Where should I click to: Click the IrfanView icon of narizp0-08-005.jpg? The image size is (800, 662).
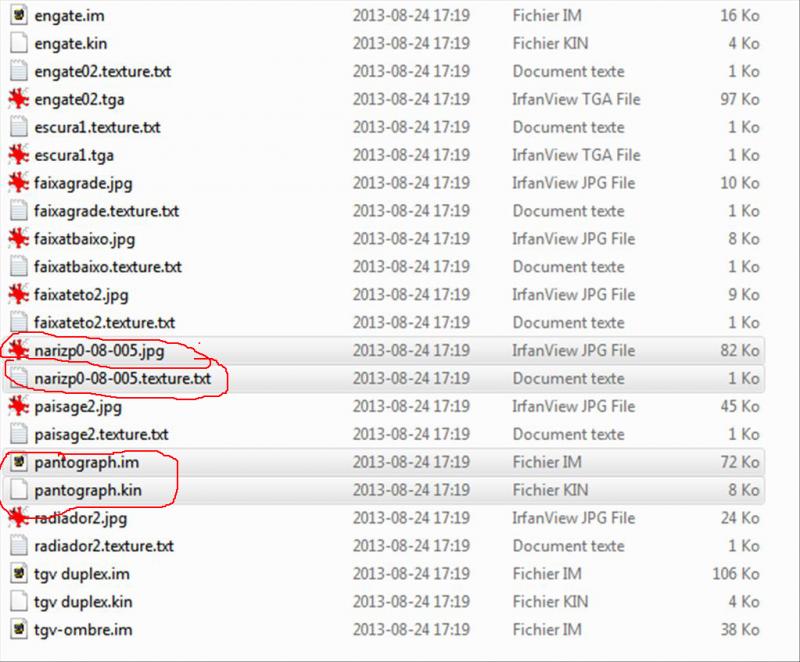[18, 350]
